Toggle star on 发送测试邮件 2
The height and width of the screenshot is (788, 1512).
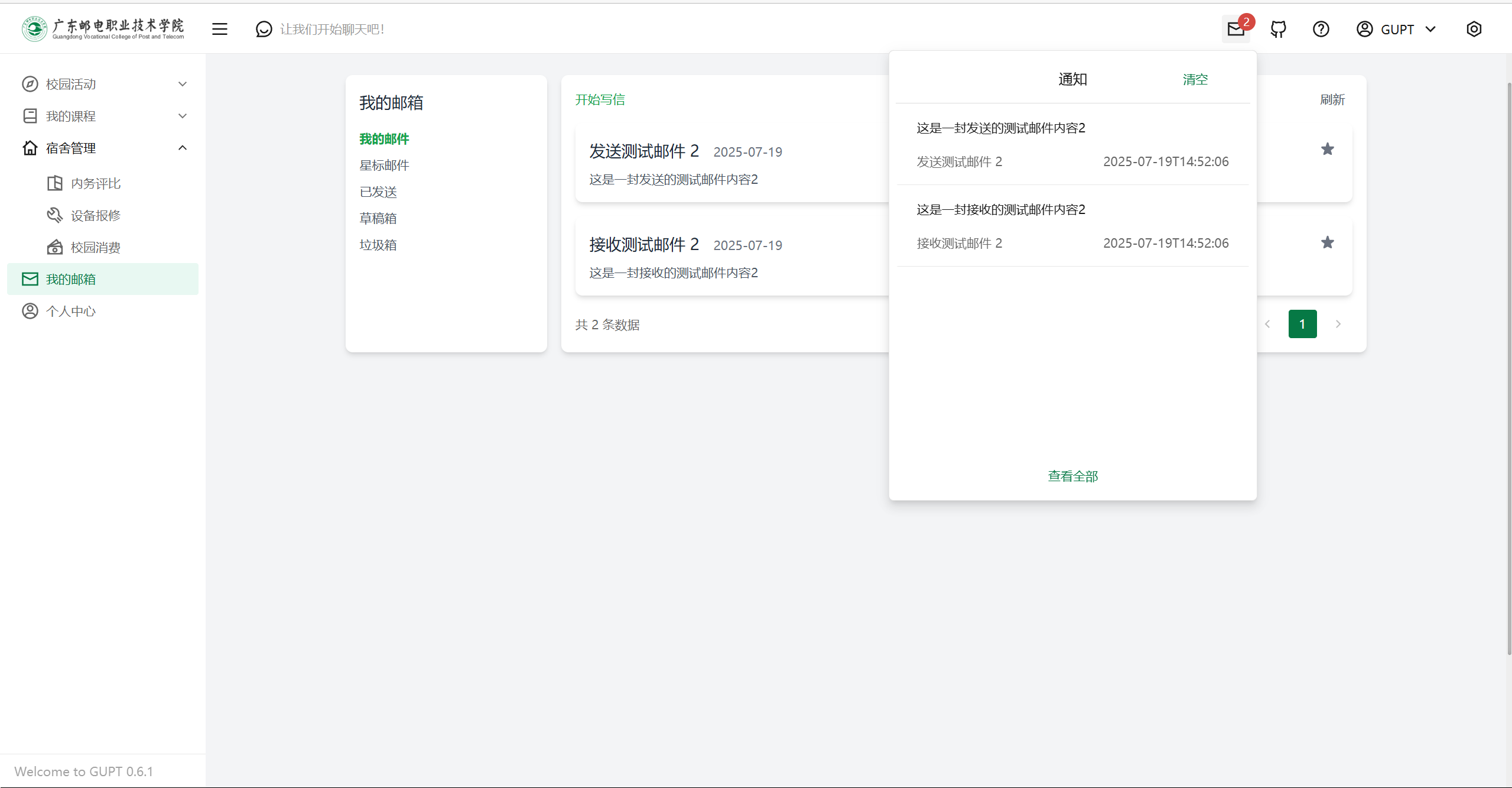(x=1327, y=149)
